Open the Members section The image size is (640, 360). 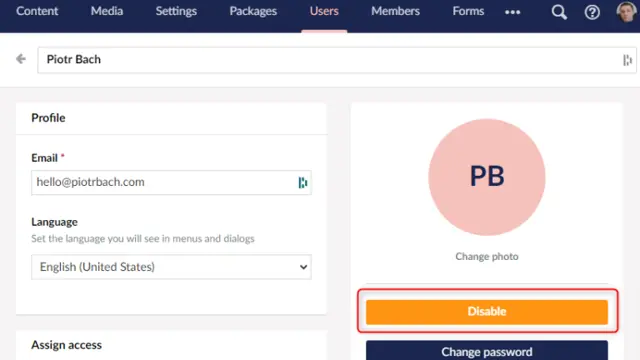pyautogui.click(x=396, y=11)
